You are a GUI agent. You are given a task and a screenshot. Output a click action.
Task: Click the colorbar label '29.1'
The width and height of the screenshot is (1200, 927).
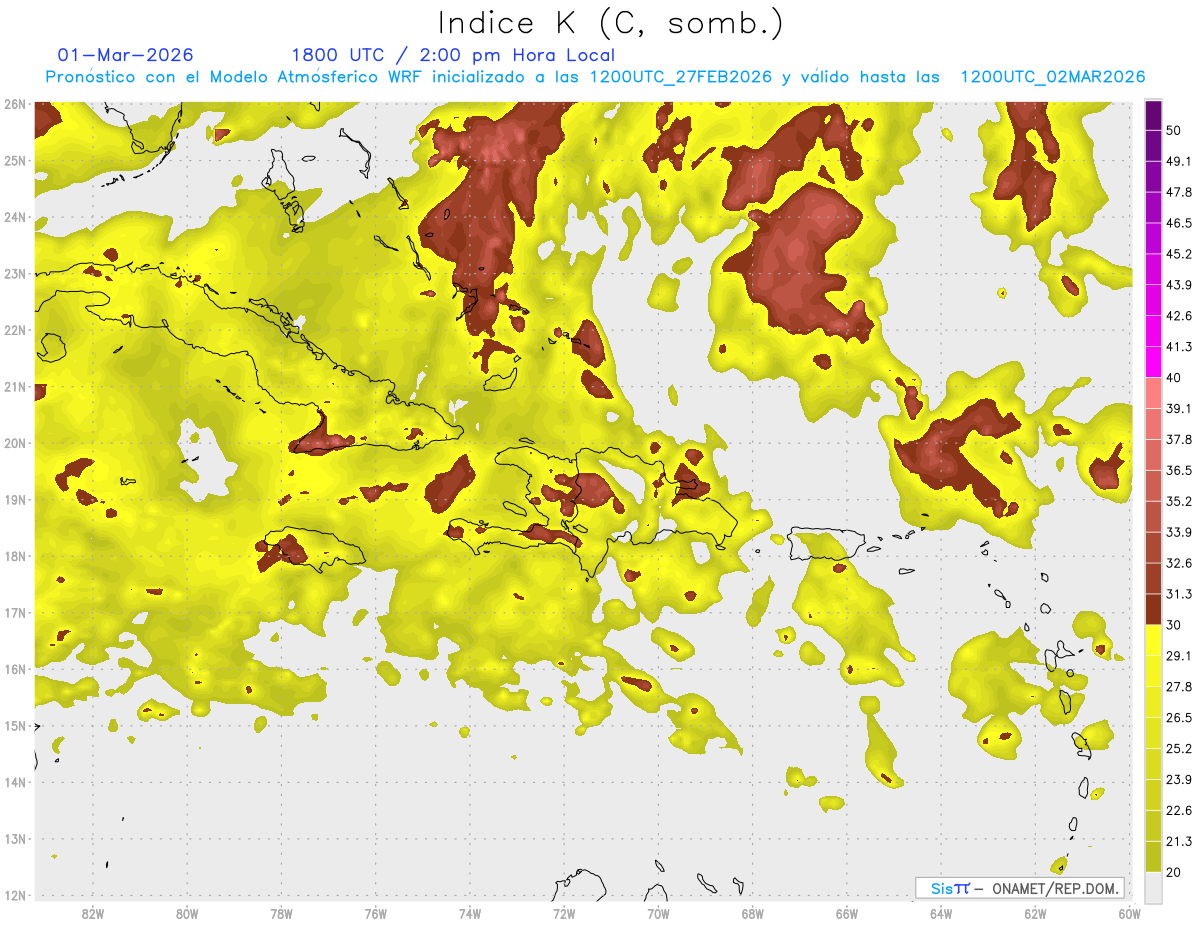click(1179, 656)
